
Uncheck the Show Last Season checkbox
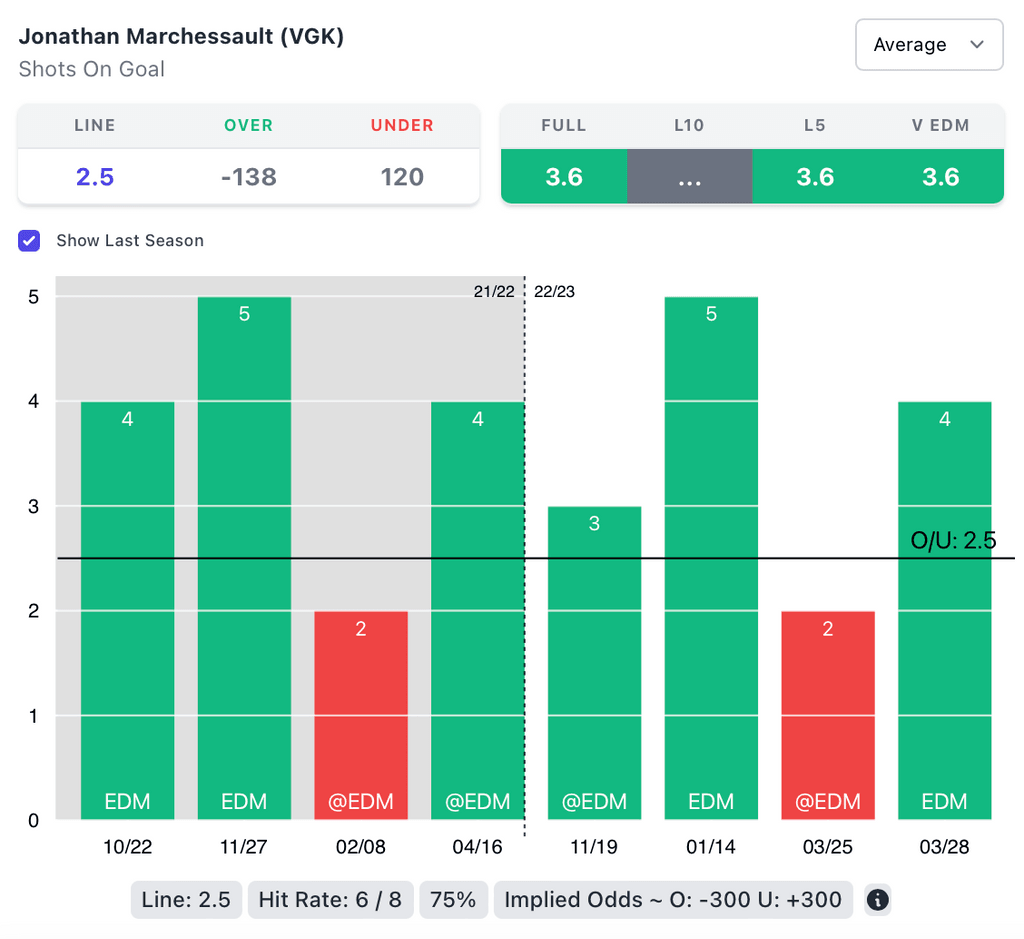point(30,241)
